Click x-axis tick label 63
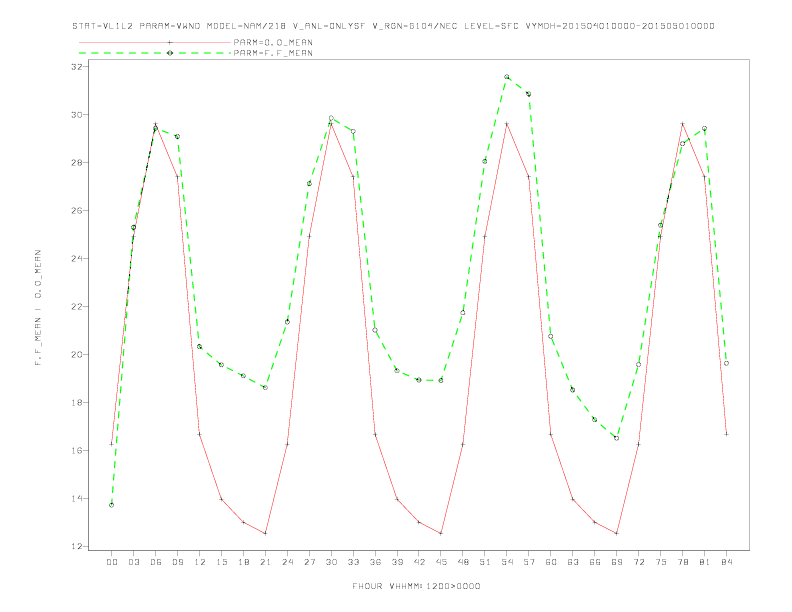 [x=573, y=562]
